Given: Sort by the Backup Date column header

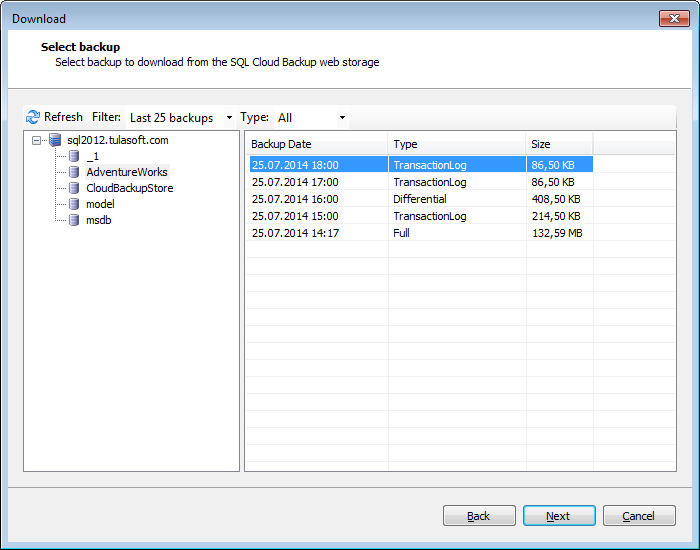Looking at the screenshot, I should 317,144.
